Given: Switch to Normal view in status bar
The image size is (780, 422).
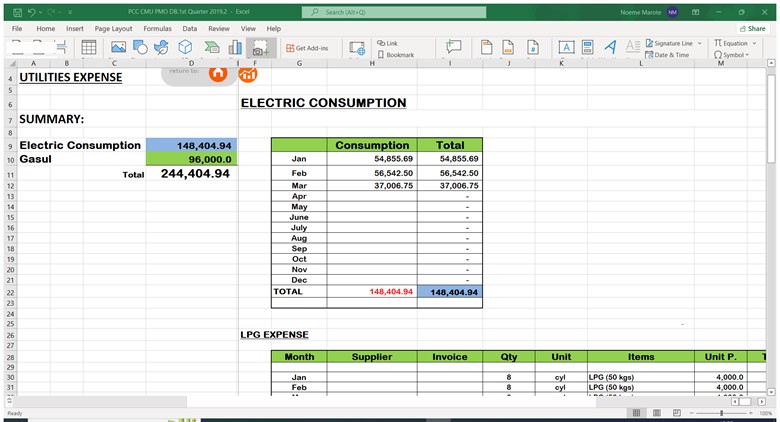Looking at the screenshot, I should coord(636,413).
